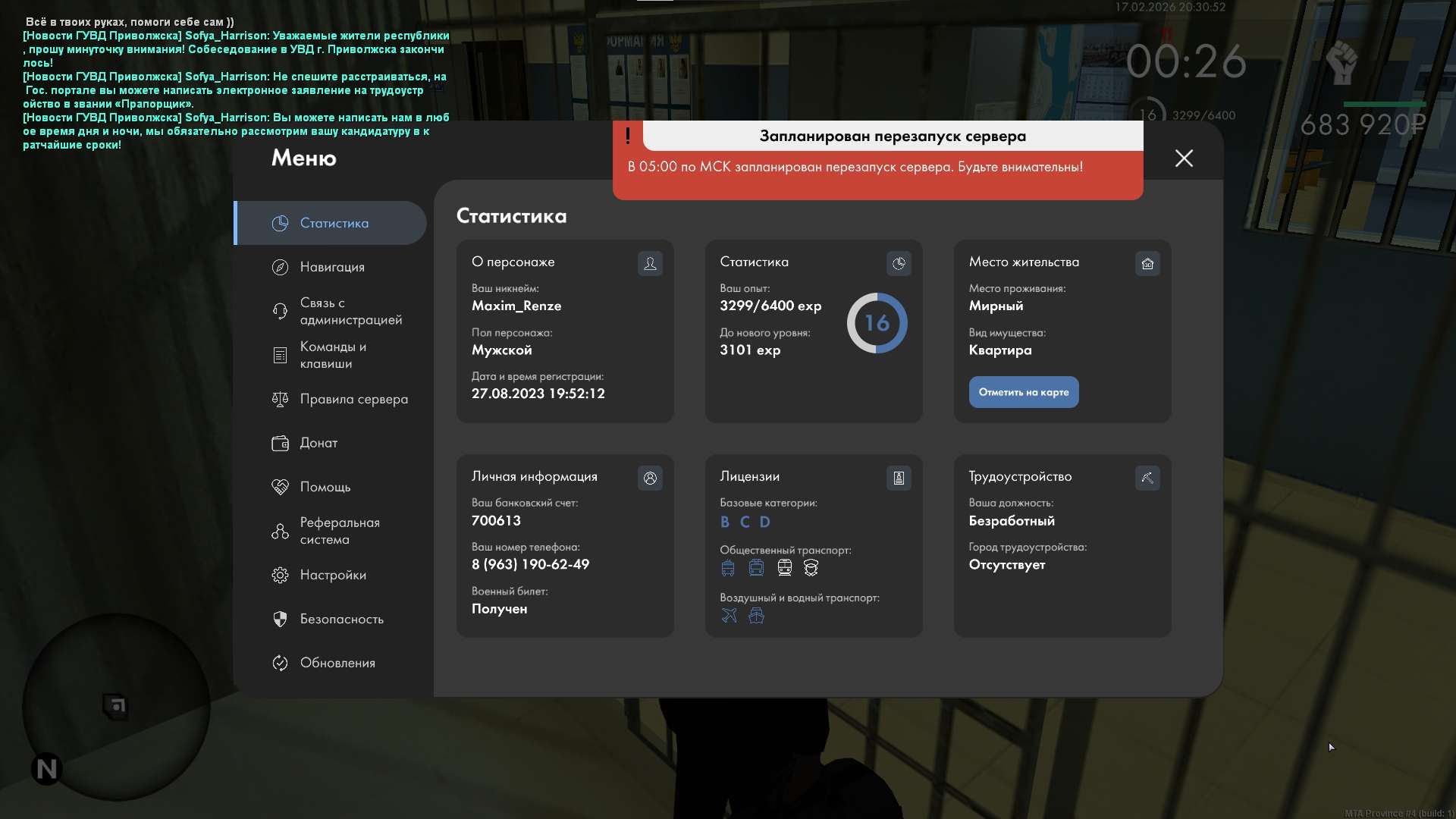Click the house icon in Место жительства card
1456x819 pixels.
[1147, 263]
